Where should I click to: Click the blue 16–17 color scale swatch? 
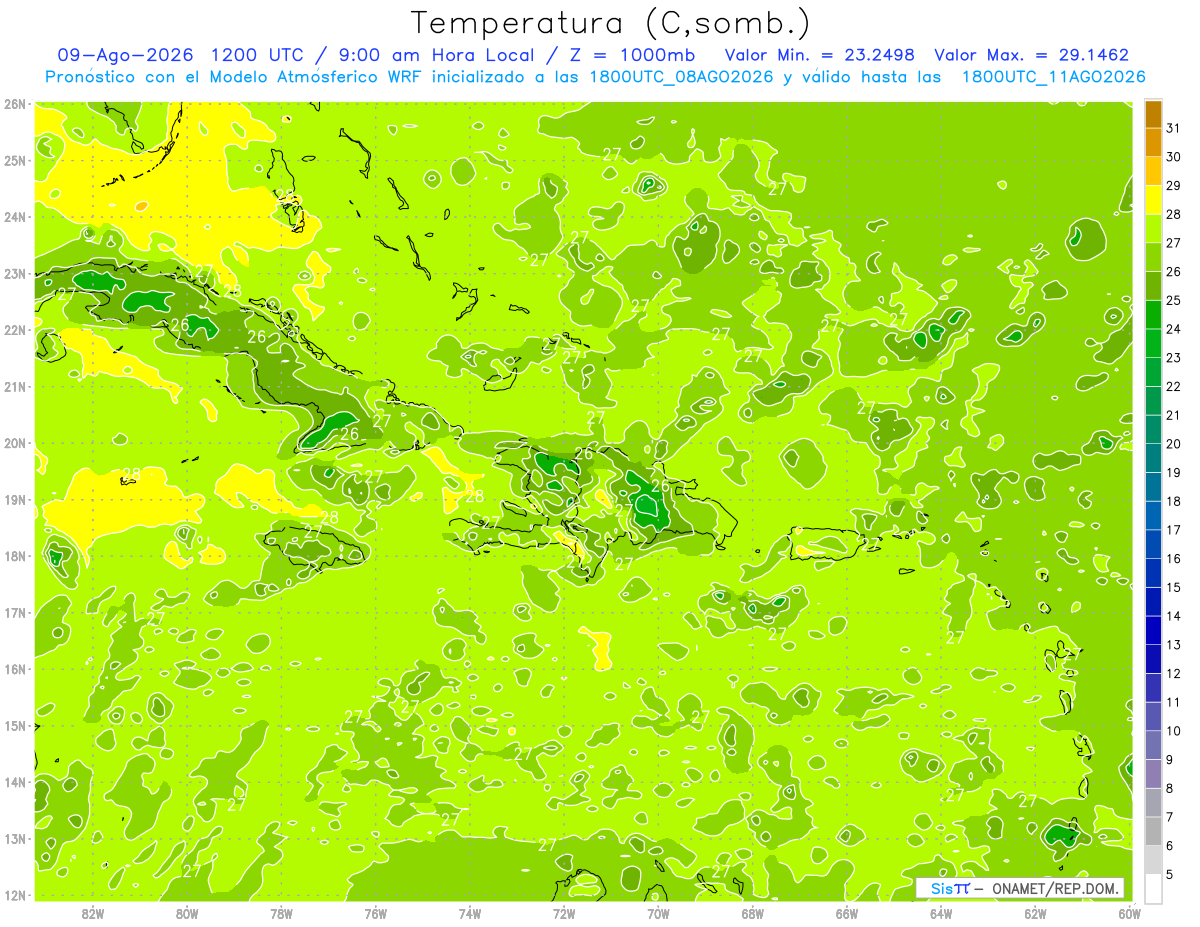1153,544
